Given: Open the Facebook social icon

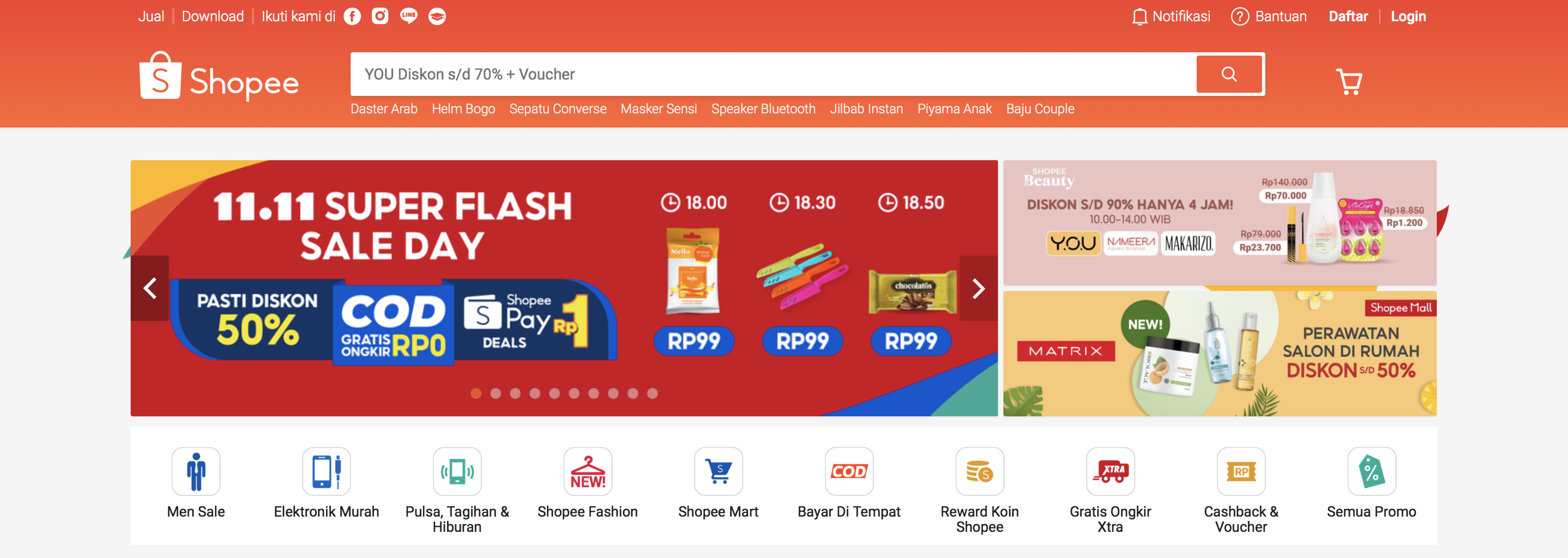Looking at the screenshot, I should 352,16.
